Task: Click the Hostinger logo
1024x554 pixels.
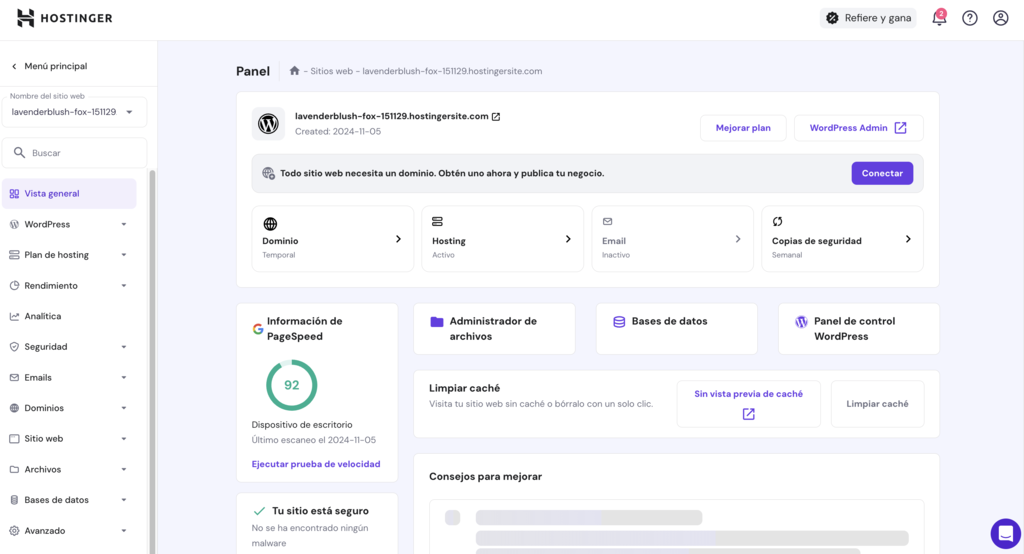Action: pos(65,18)
